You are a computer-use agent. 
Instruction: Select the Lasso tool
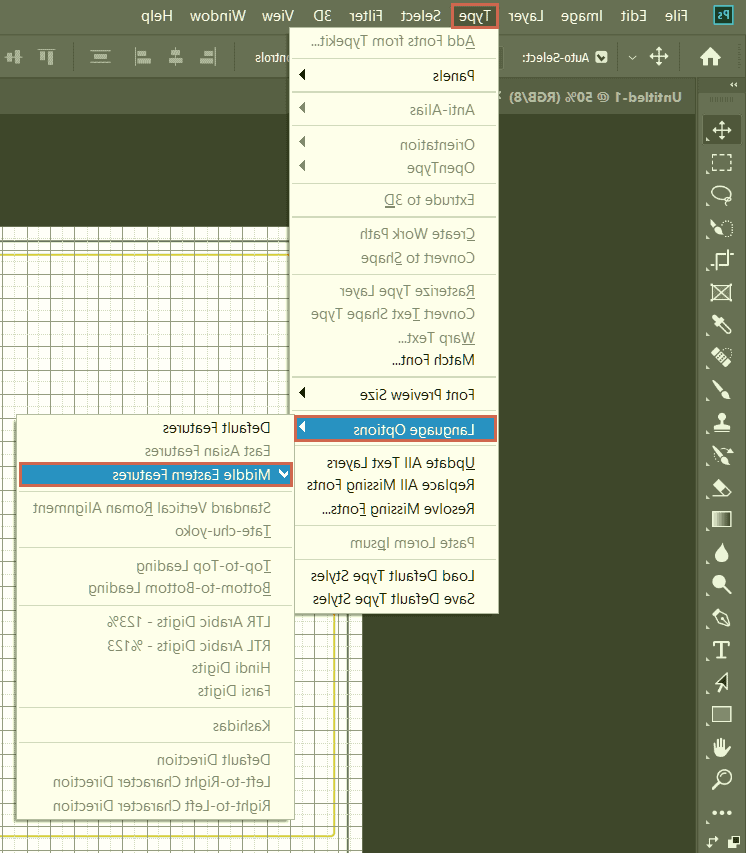point(720,195)
